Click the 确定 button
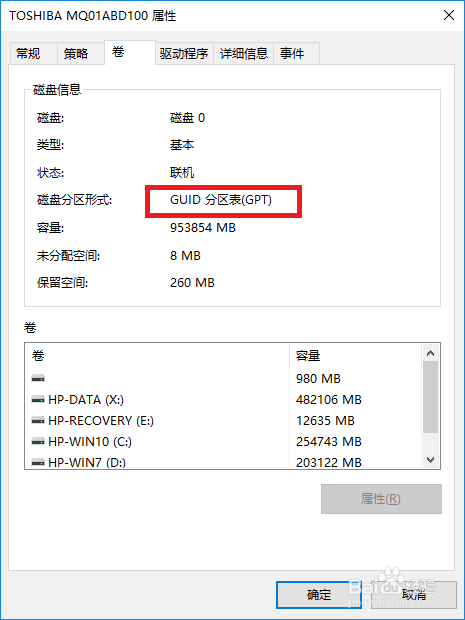 pyautogui.click(x=319, y=595)
